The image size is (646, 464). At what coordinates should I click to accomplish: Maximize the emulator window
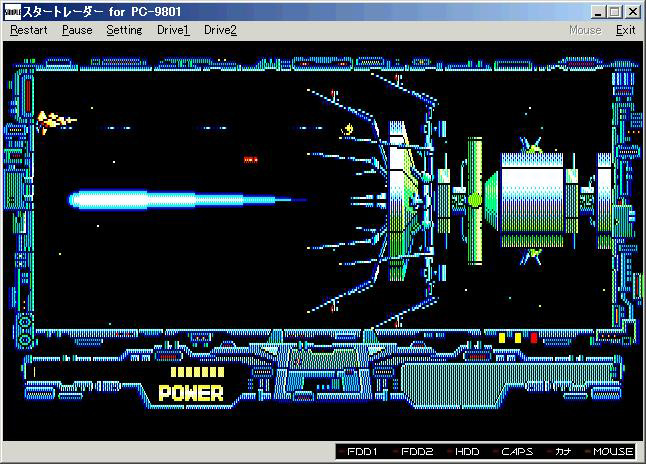pos(614,12)
